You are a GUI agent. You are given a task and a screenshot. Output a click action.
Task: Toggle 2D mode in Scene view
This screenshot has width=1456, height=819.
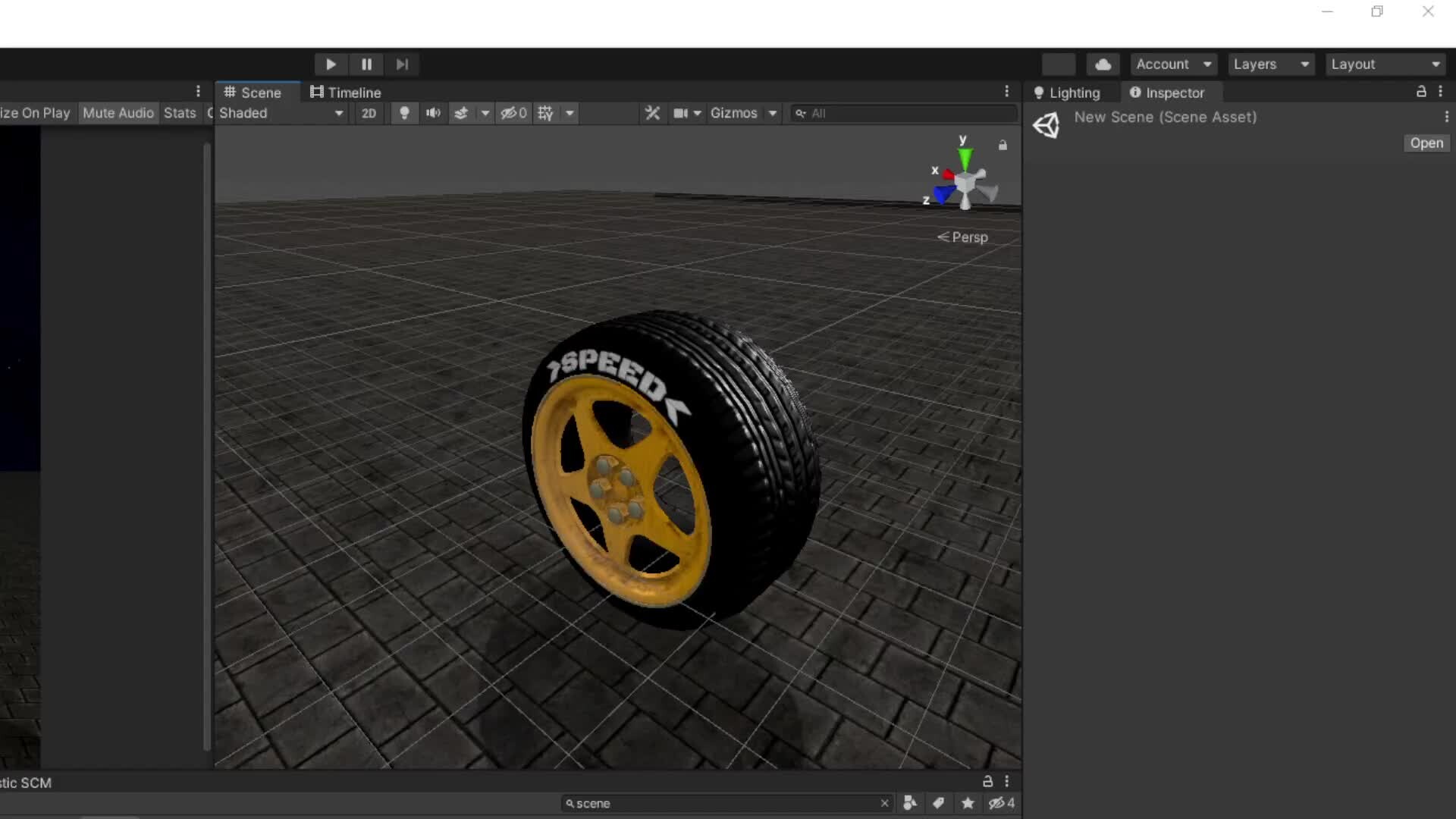369,113
